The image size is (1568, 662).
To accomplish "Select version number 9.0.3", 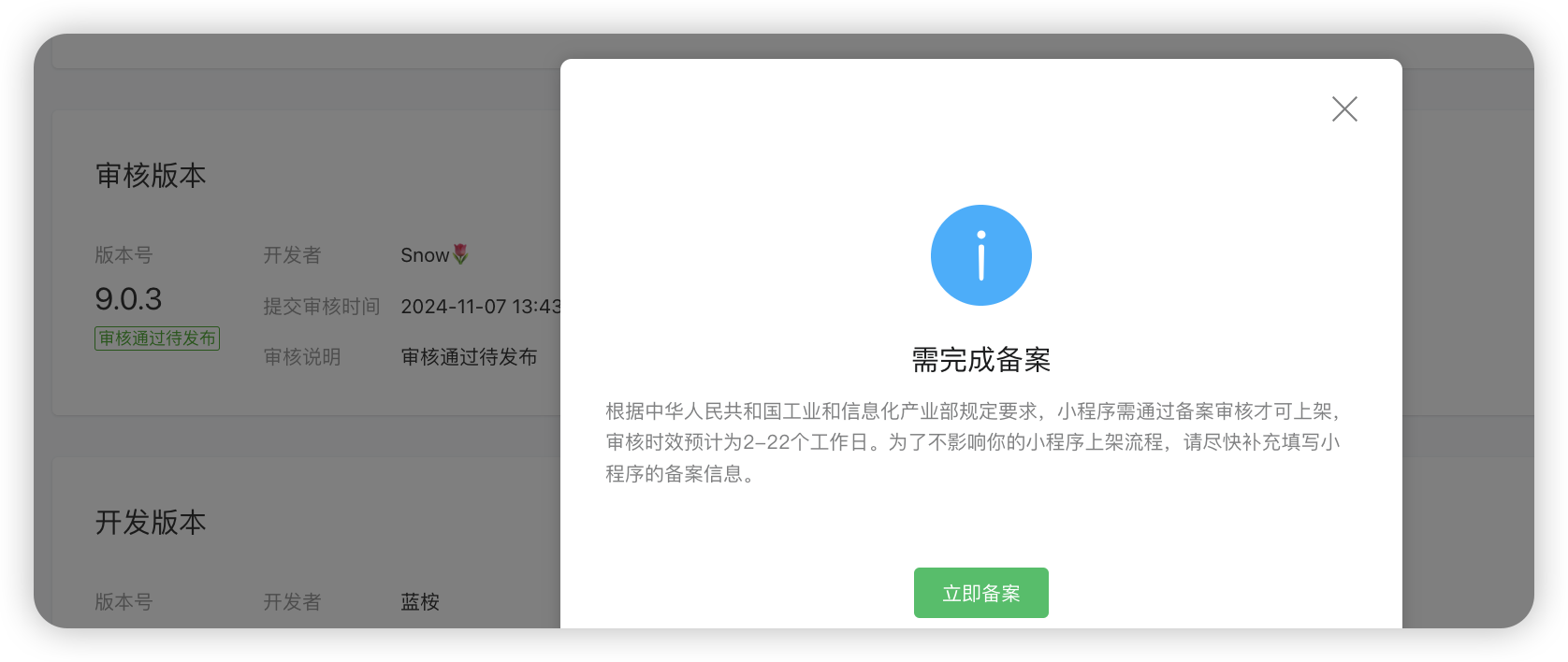I will point(128,299).
